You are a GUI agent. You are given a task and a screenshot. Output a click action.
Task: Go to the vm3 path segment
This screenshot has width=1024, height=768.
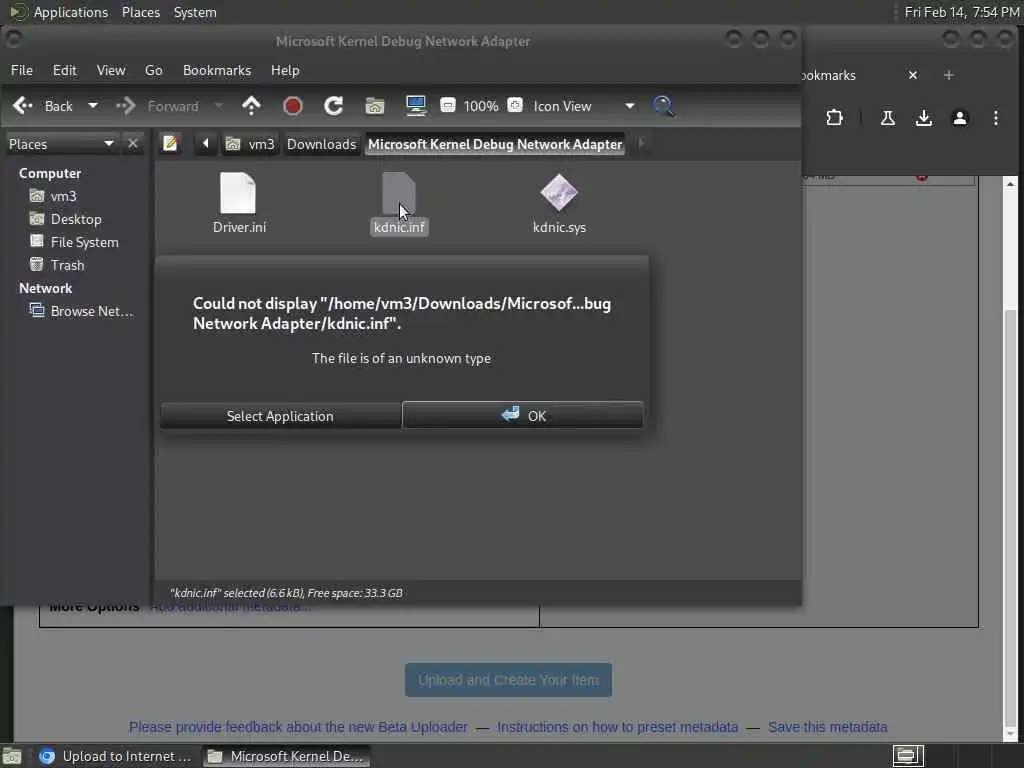[x=251, y=144]
